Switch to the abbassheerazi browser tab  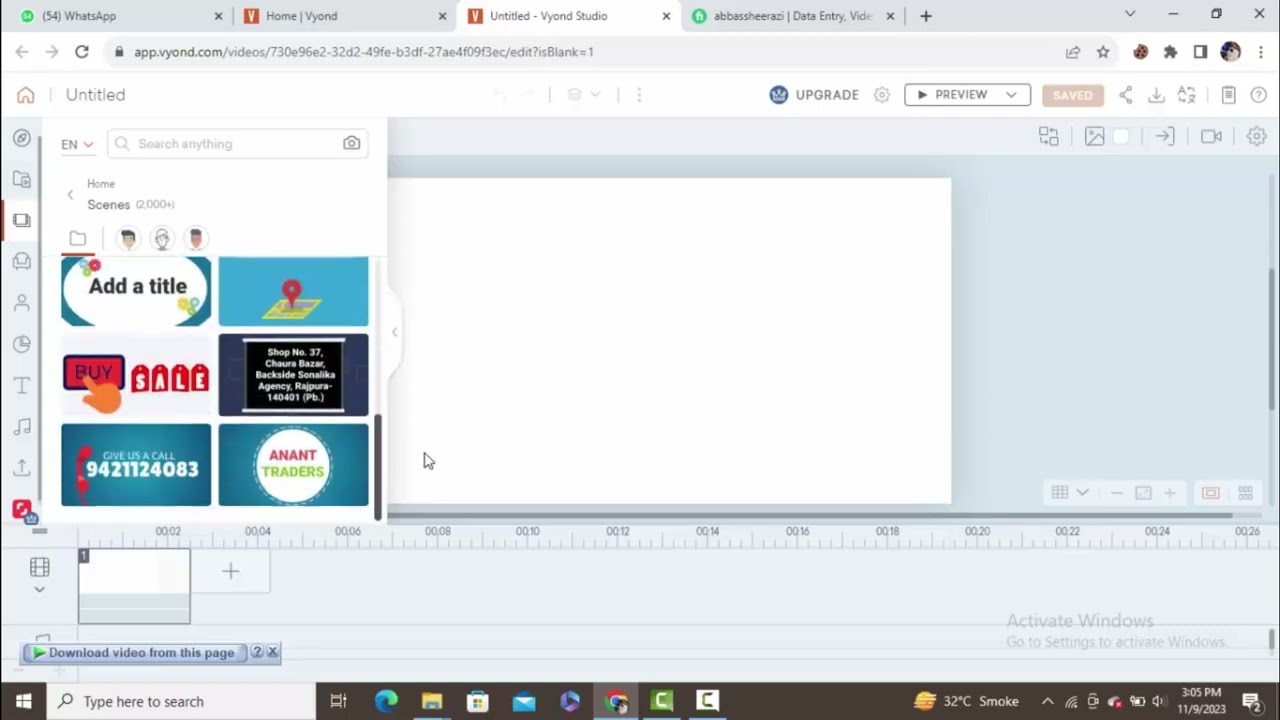[793, 16]
